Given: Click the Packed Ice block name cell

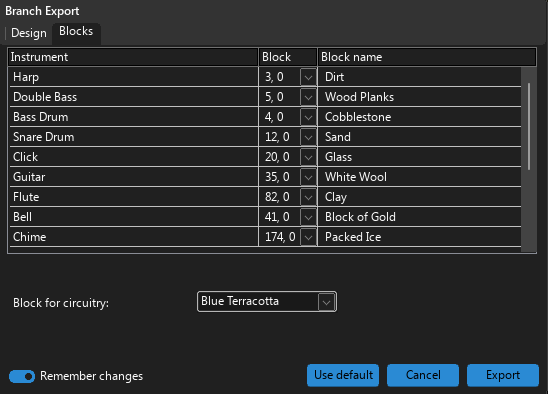Looking at the screenshot, I should [x=419, y=237].
